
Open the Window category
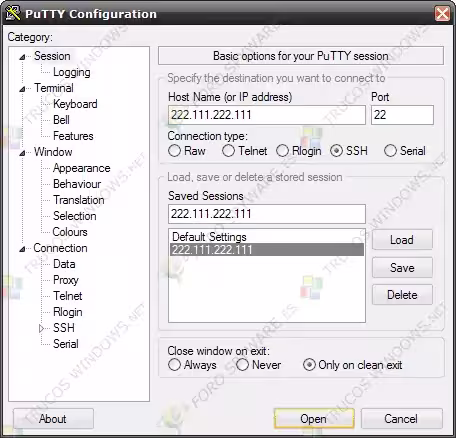point(53,152)
